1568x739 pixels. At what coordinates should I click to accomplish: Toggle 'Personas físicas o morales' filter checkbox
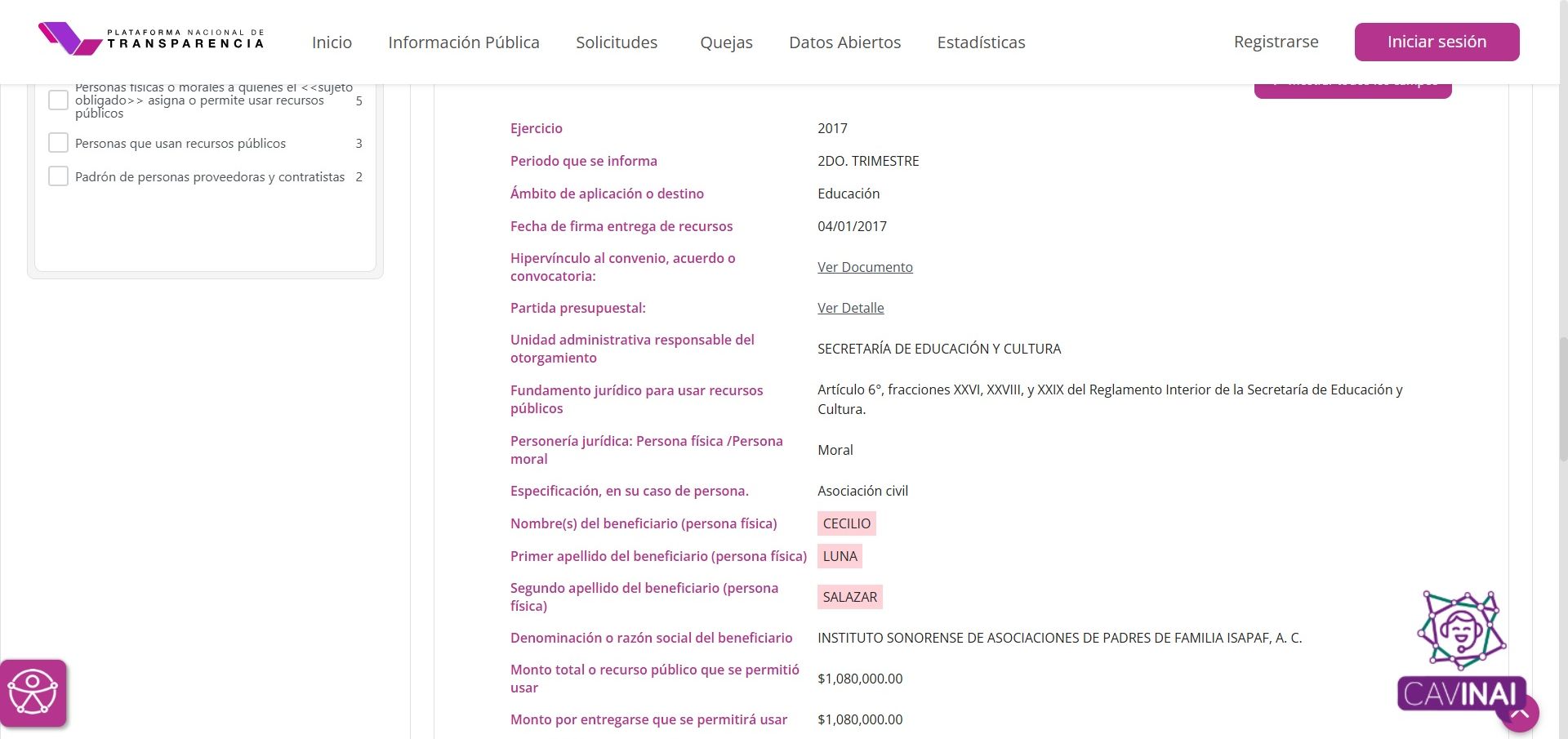tap(58, 100)
